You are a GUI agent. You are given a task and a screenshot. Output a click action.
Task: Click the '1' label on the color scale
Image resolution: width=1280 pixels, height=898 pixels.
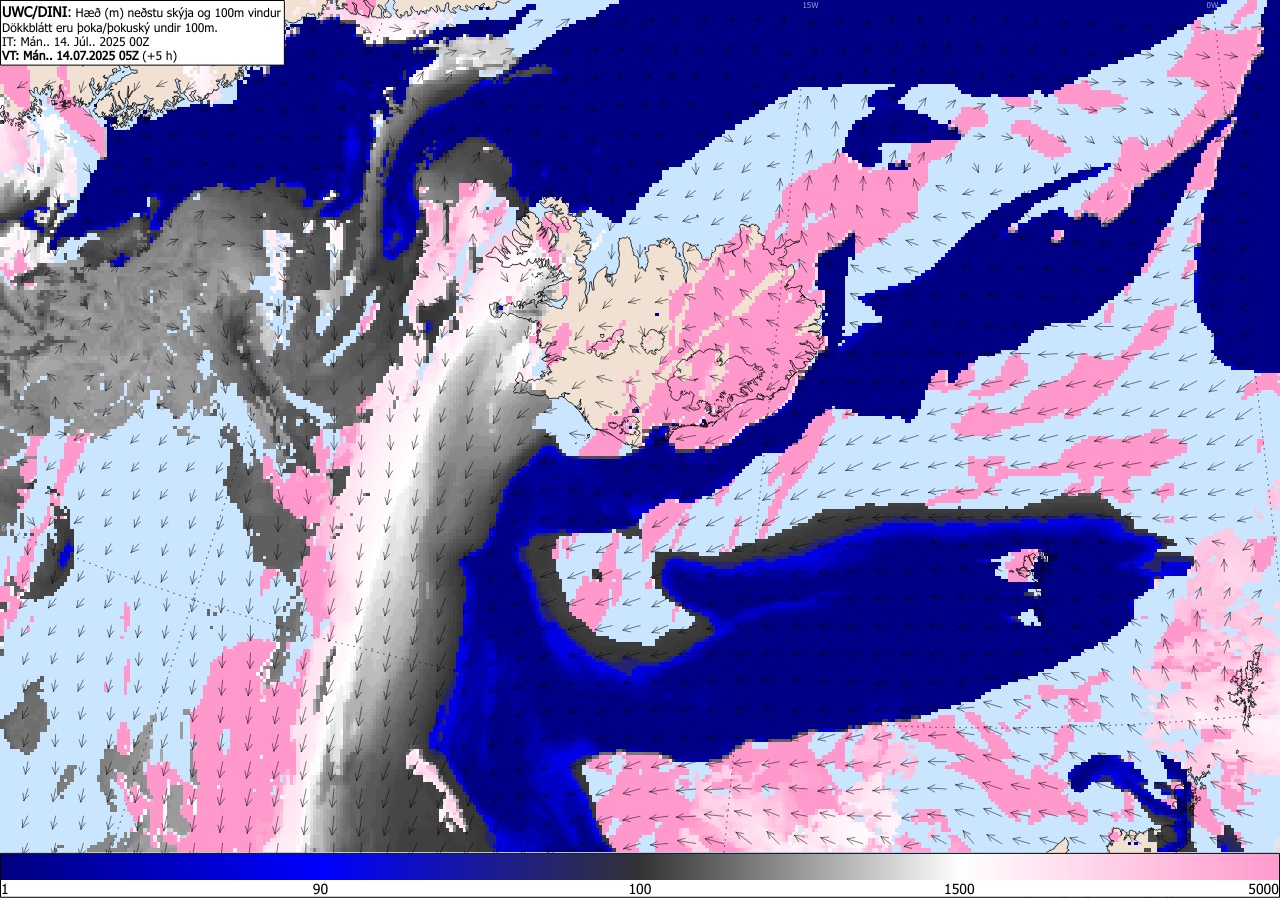coord(5,889)
